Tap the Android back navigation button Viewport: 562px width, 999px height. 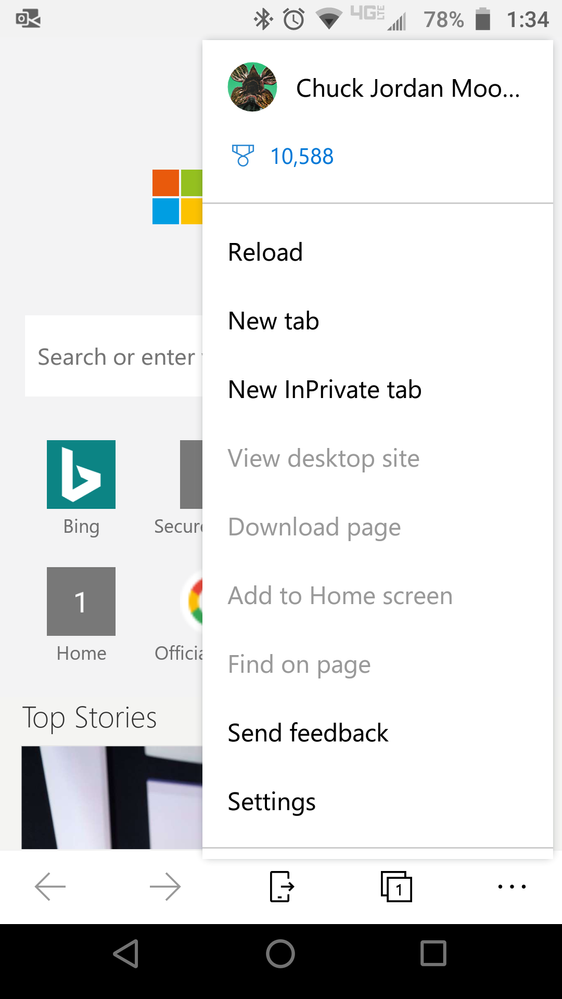(126, 954)
